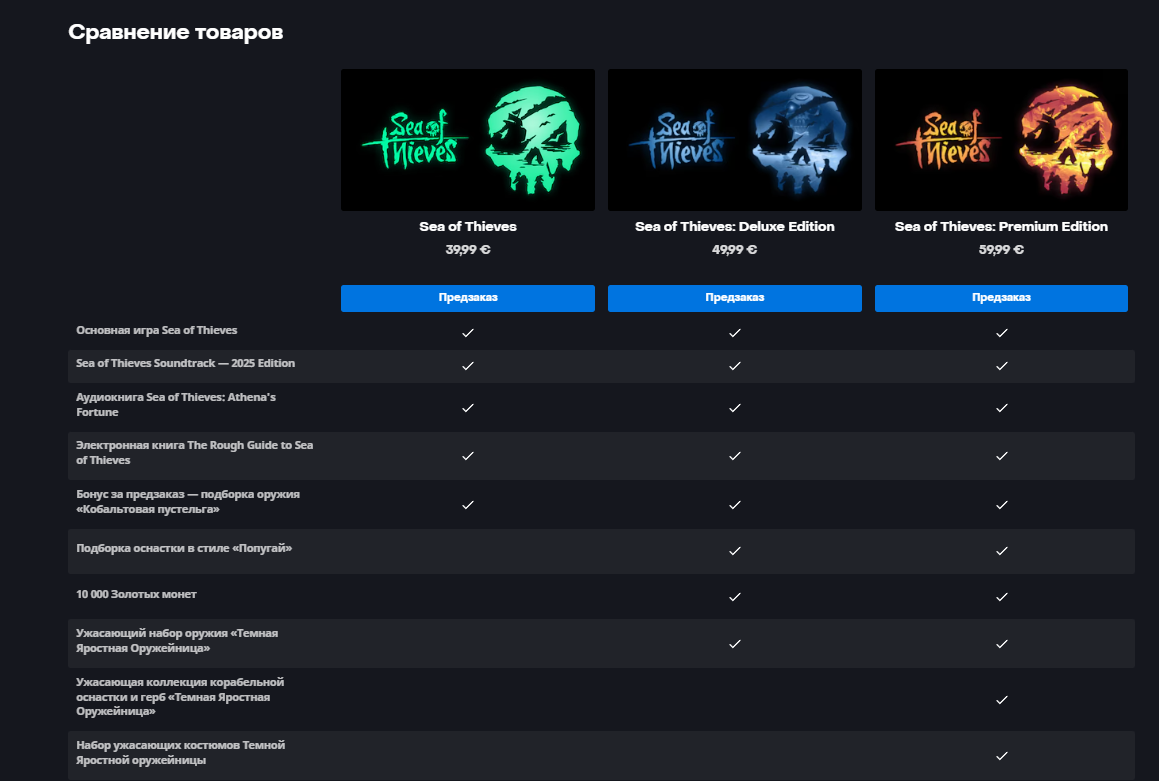The image size is (1159, 781).
Task: Click the Кобальтовая пустельга preorder bonus label
Action: coord(188,502)
